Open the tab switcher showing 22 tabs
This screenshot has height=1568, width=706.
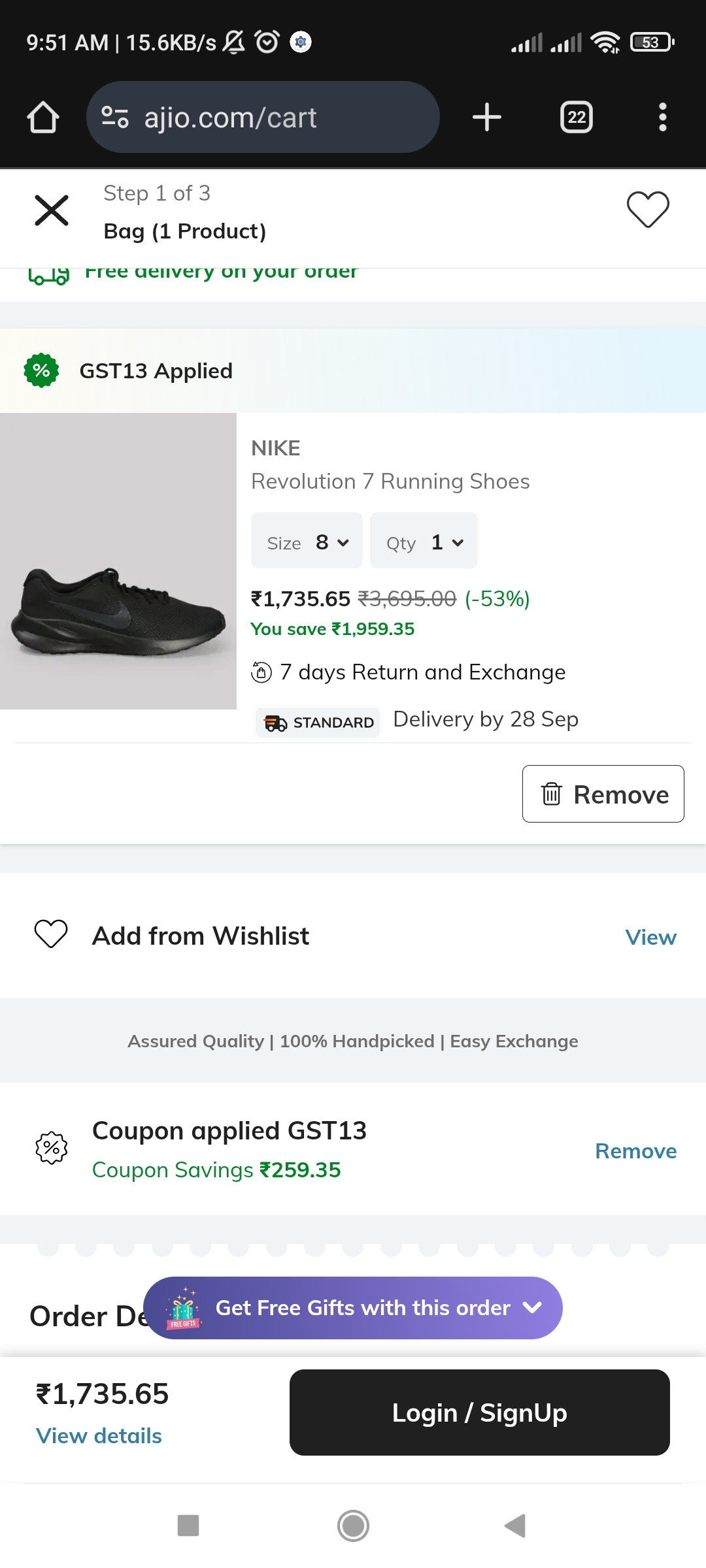point(577,118)
